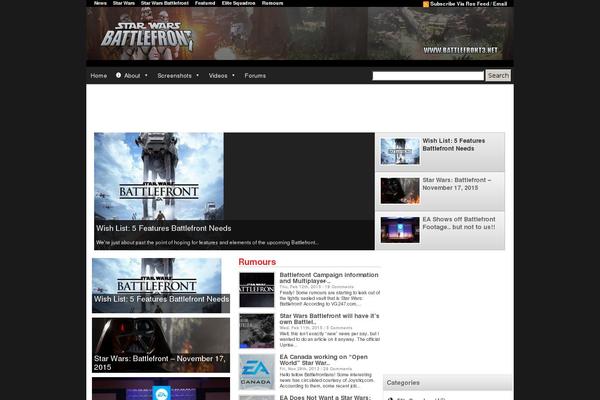600x400 pixels.
Task: Open Darth Vader November 17, 2015 post card
Action: pyautogui.click(x=161, y=345)
